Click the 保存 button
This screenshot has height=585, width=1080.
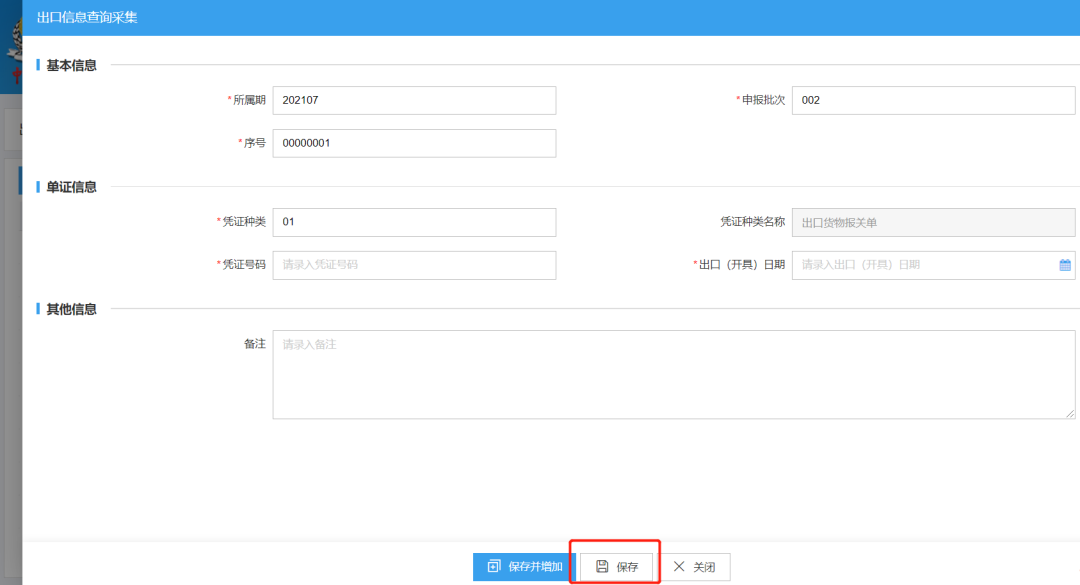point(616,566)
